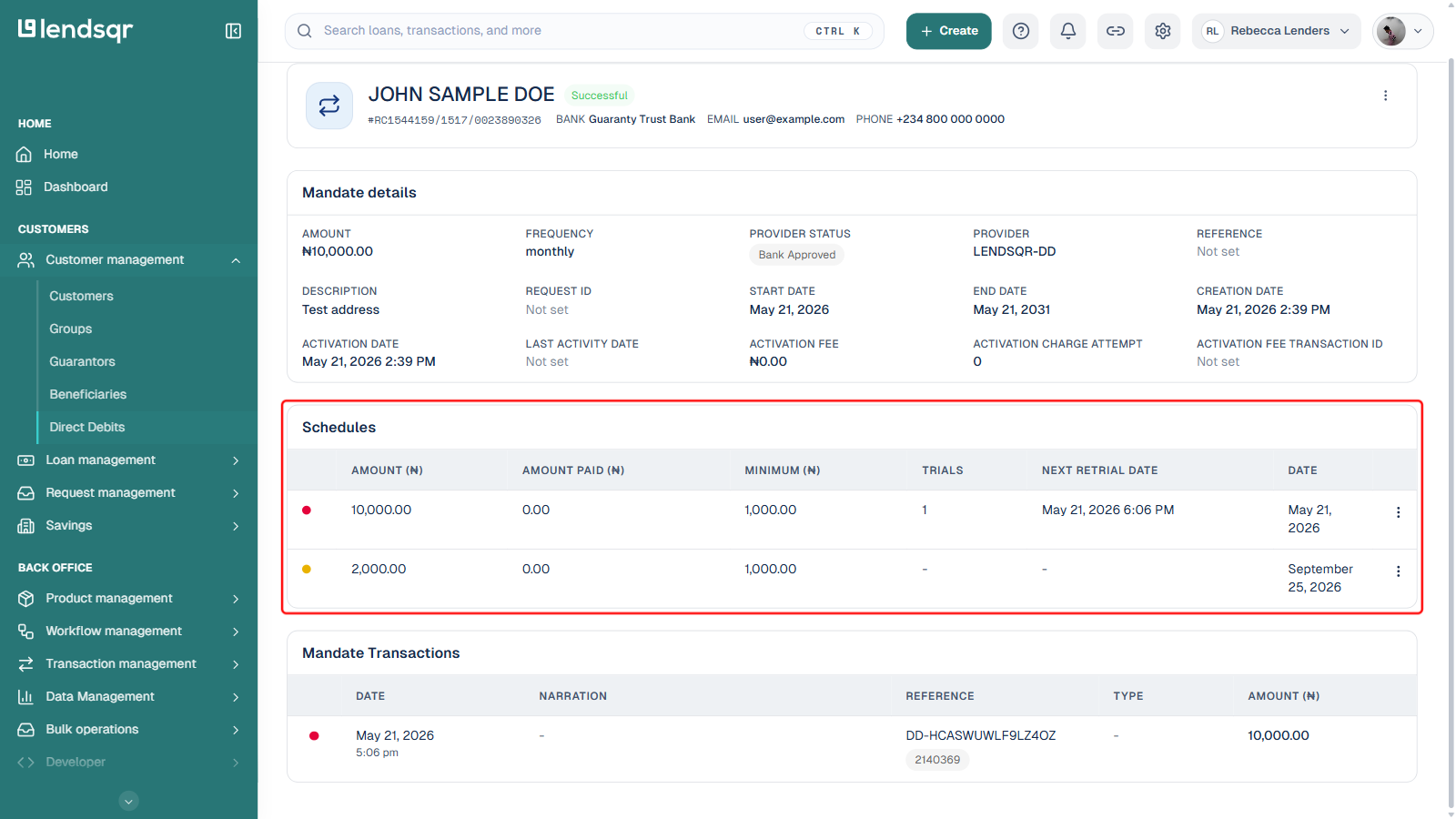Click the sidebar scroll-down arrow
This screenshot has width=1456, height=819.
129,802
